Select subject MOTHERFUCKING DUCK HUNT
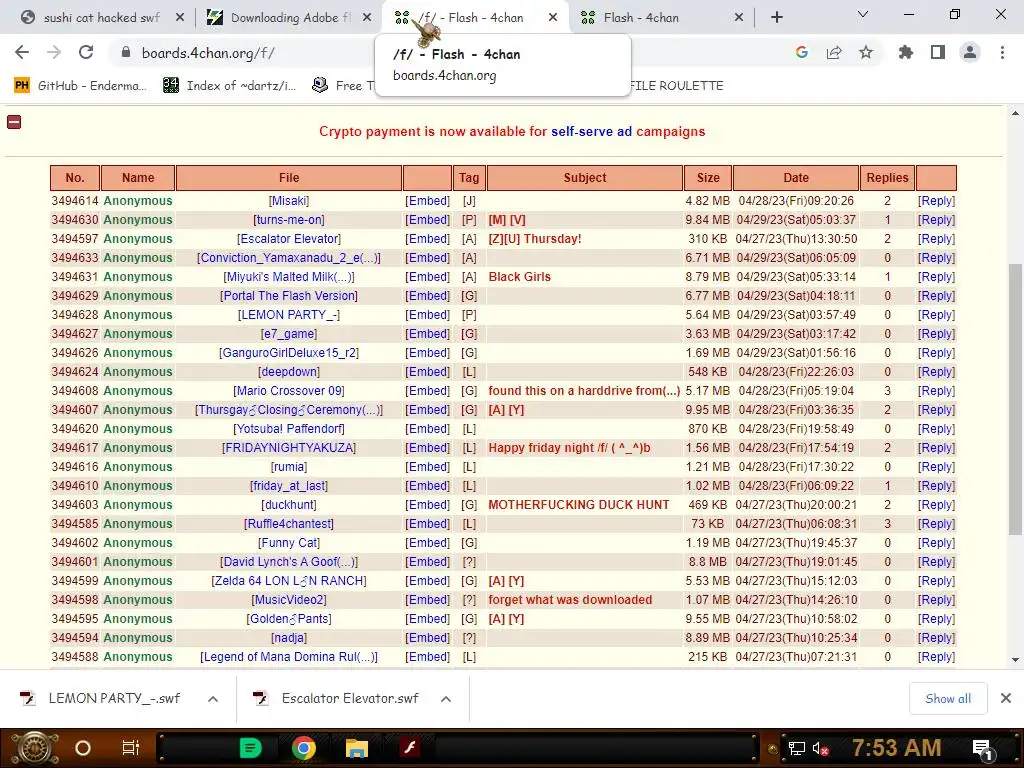 pyautogui.click(x=579, y=505)
